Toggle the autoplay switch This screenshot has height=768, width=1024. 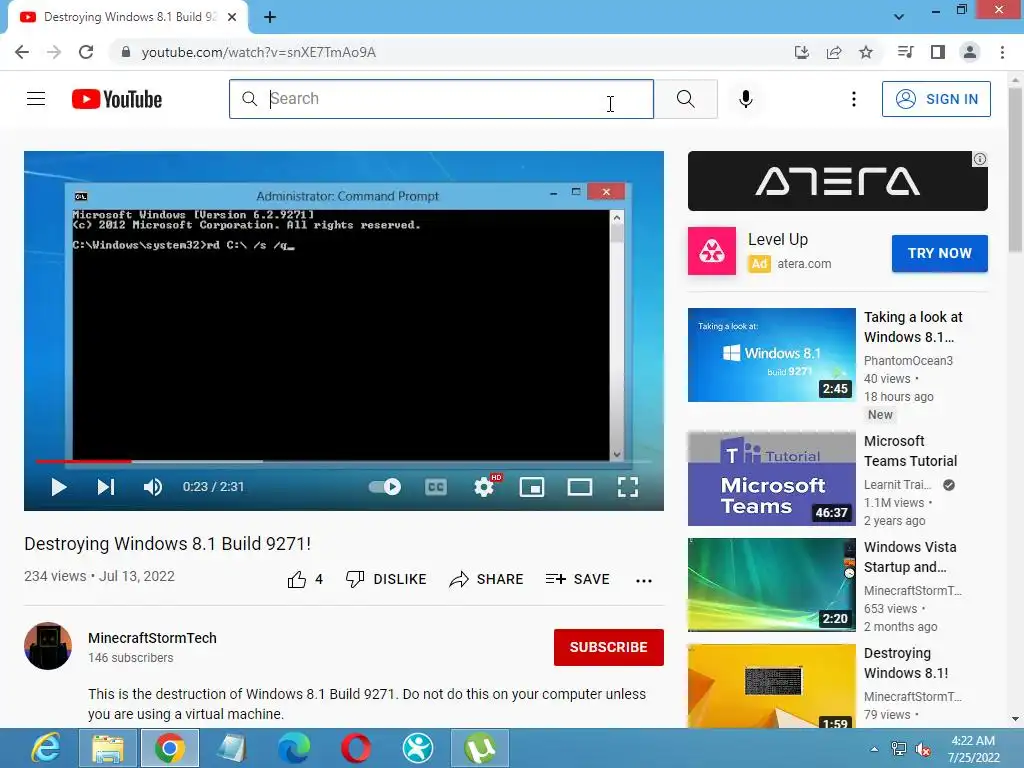385,487
